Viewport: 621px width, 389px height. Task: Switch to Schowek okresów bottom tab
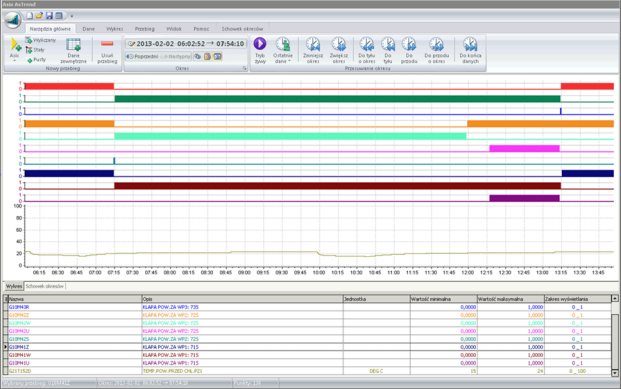pos(44,286)
